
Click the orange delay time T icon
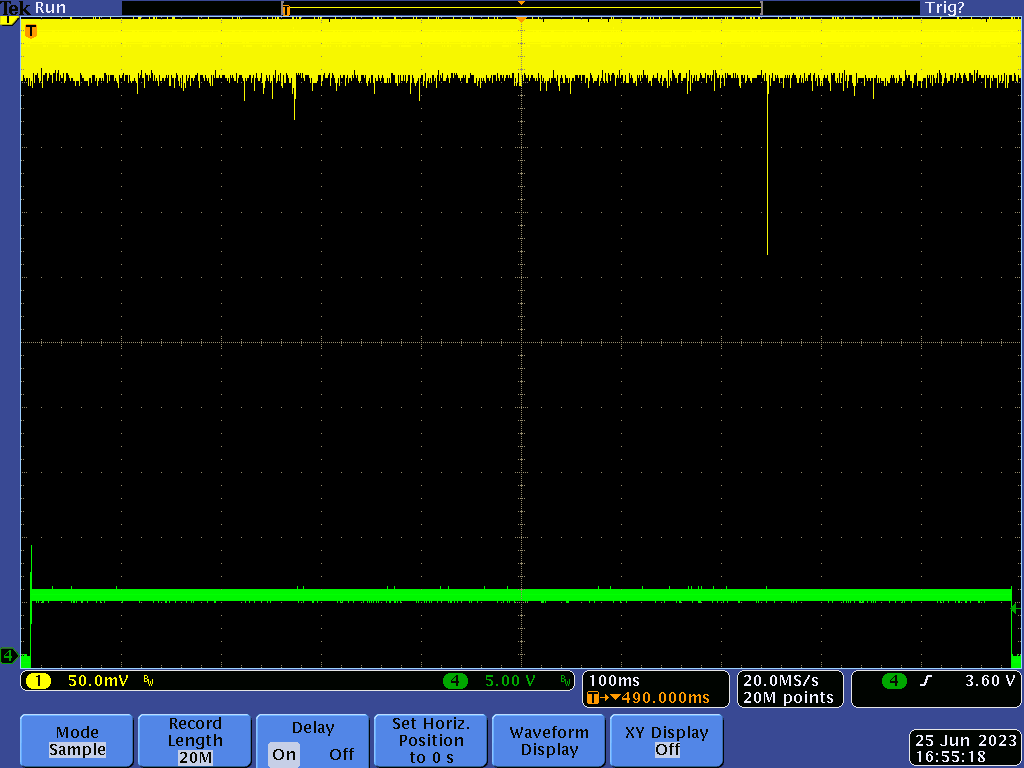point(594,697)
